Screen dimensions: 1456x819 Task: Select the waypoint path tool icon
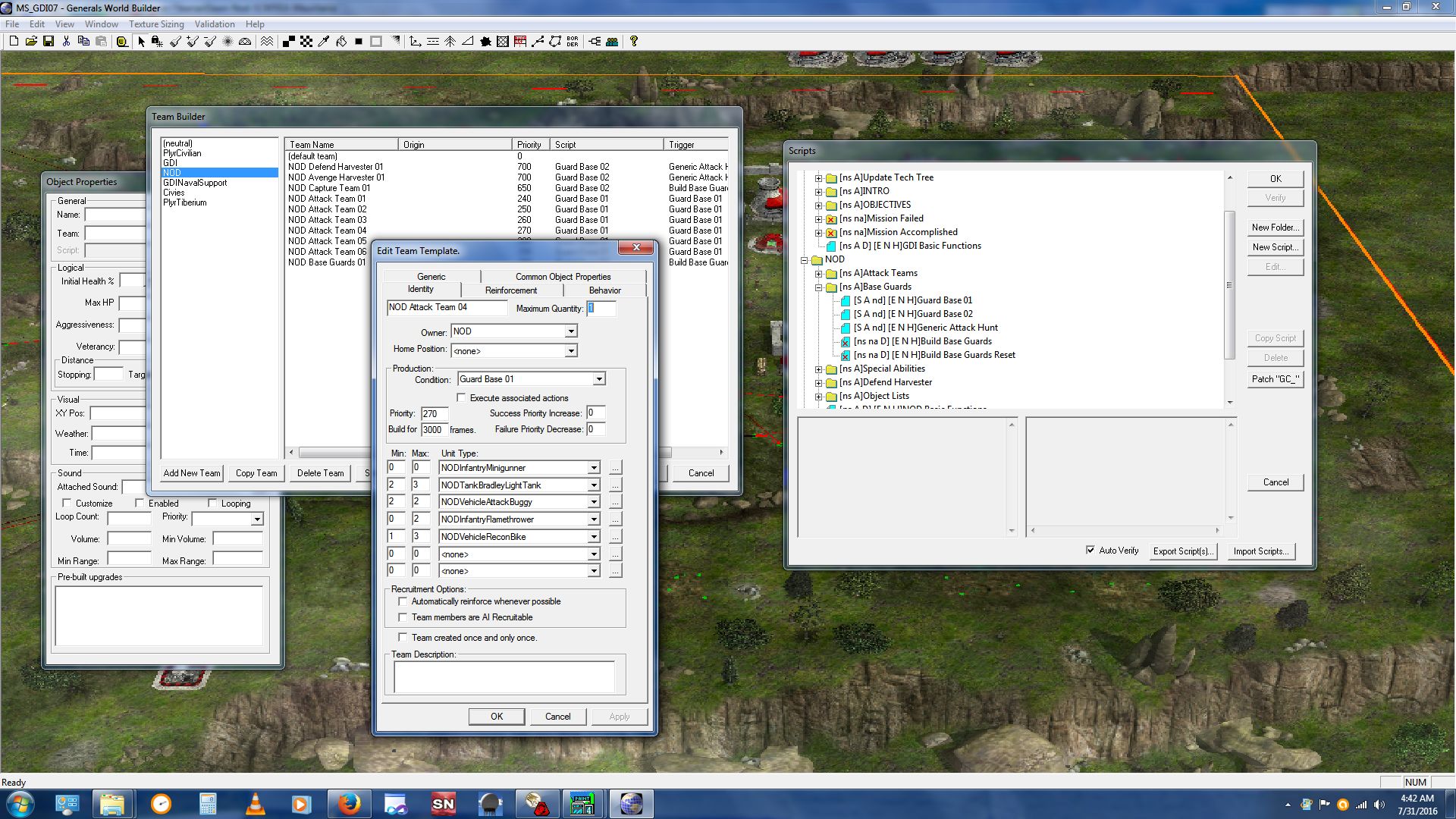coord(538,41)
